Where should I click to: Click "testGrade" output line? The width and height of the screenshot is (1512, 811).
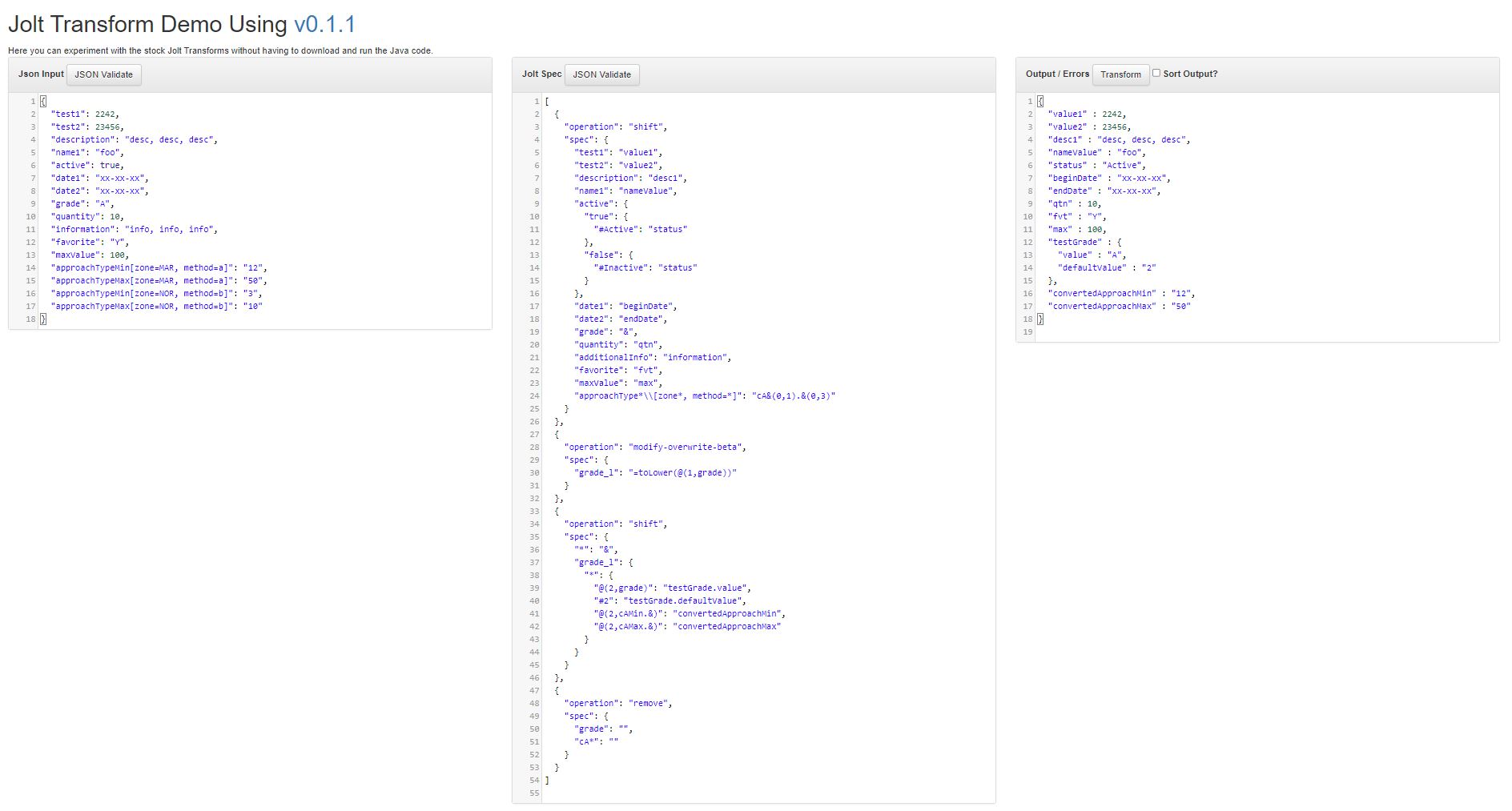tap(1084, 243)
